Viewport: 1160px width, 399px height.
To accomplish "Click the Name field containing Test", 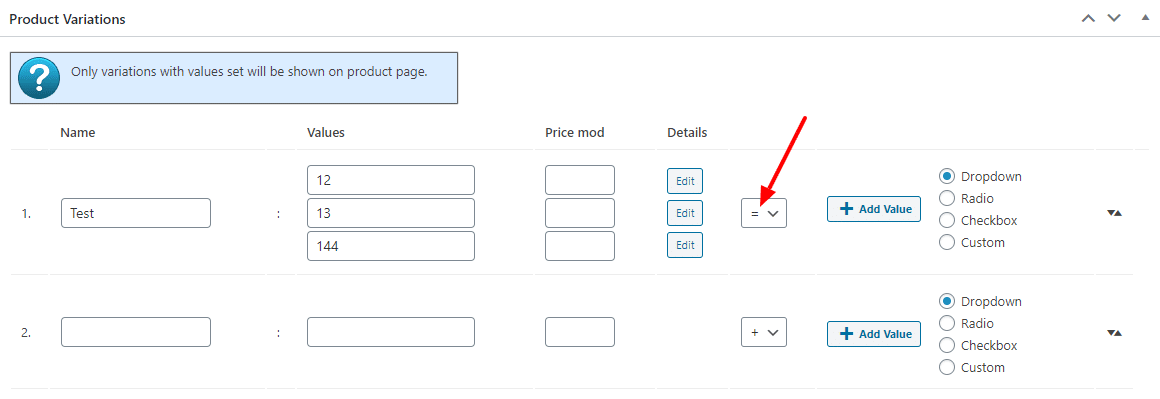I will 136,213.
